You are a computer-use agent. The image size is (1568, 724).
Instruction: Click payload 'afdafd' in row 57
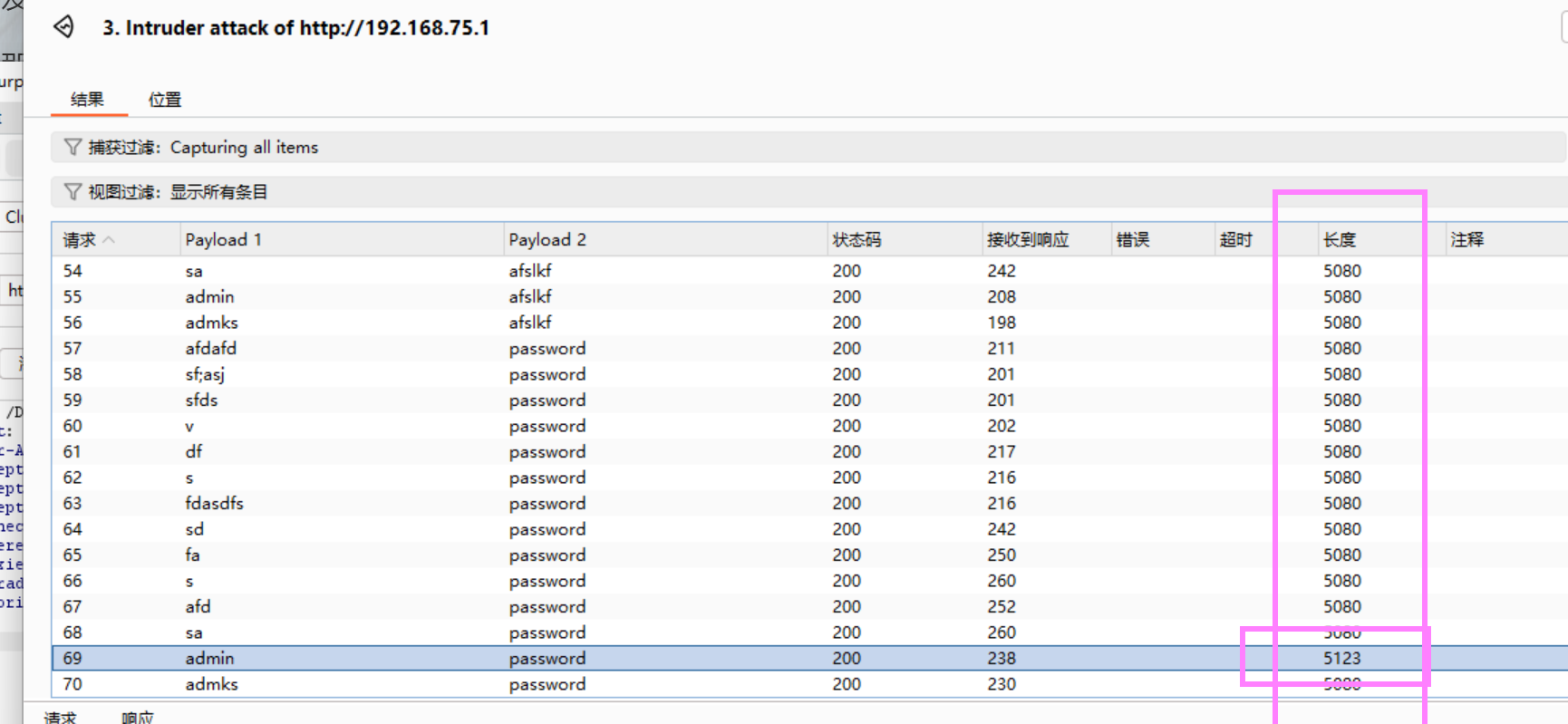tap(210, 349)
